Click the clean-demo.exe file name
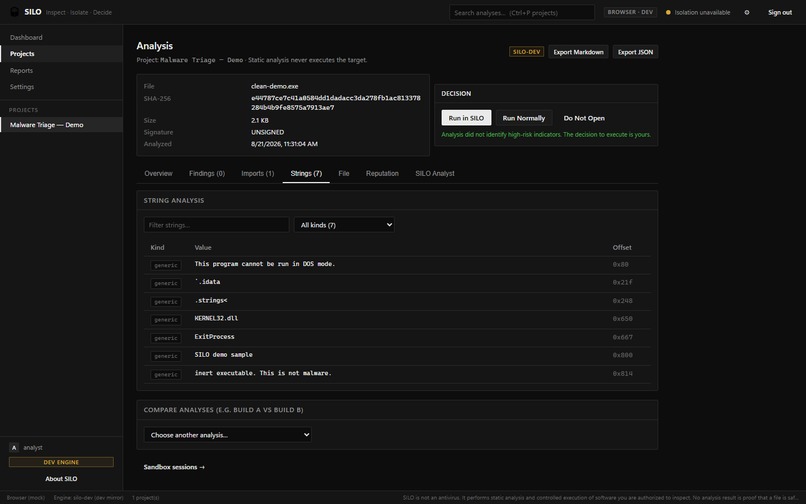Screen dimensions: 806x504 click(274, 86)
